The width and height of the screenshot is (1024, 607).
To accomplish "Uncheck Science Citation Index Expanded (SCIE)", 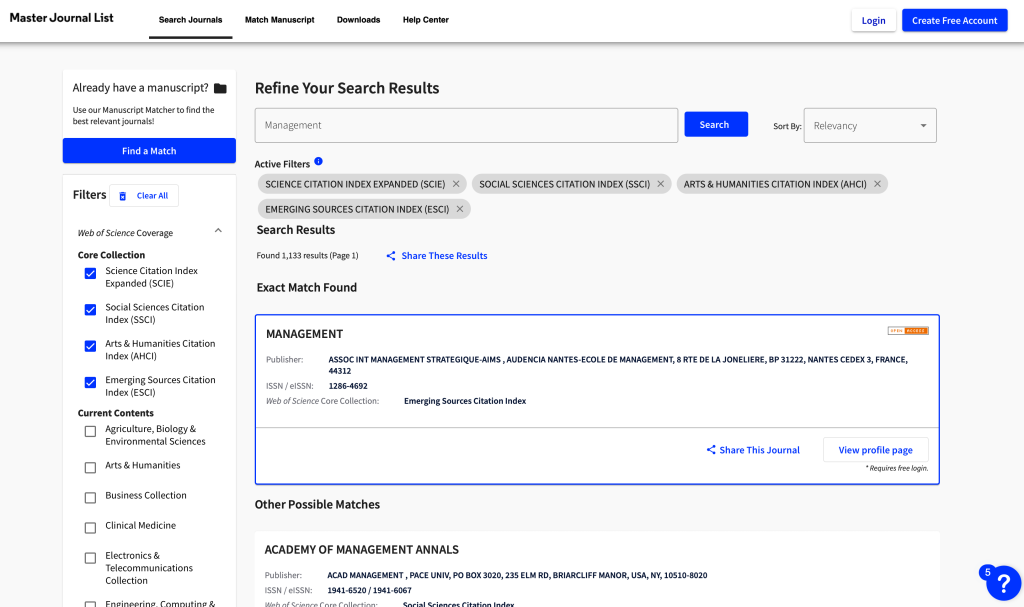I will click(x=90, y=273).
